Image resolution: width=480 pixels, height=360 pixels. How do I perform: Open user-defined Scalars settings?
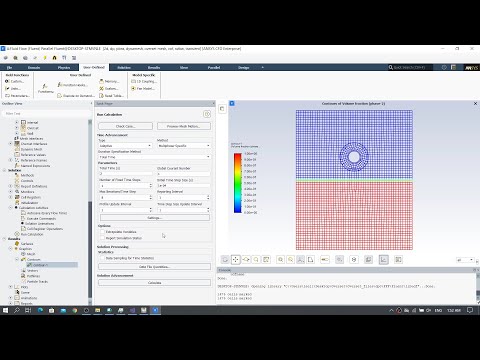pos(109,89)
